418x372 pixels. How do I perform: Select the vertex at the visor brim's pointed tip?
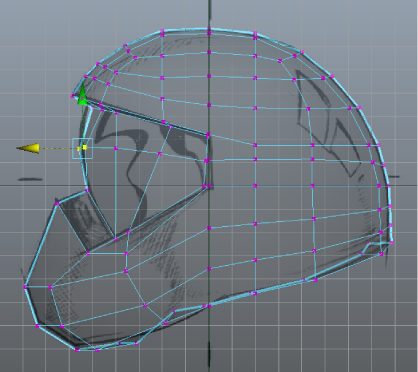tap(73, 96)
